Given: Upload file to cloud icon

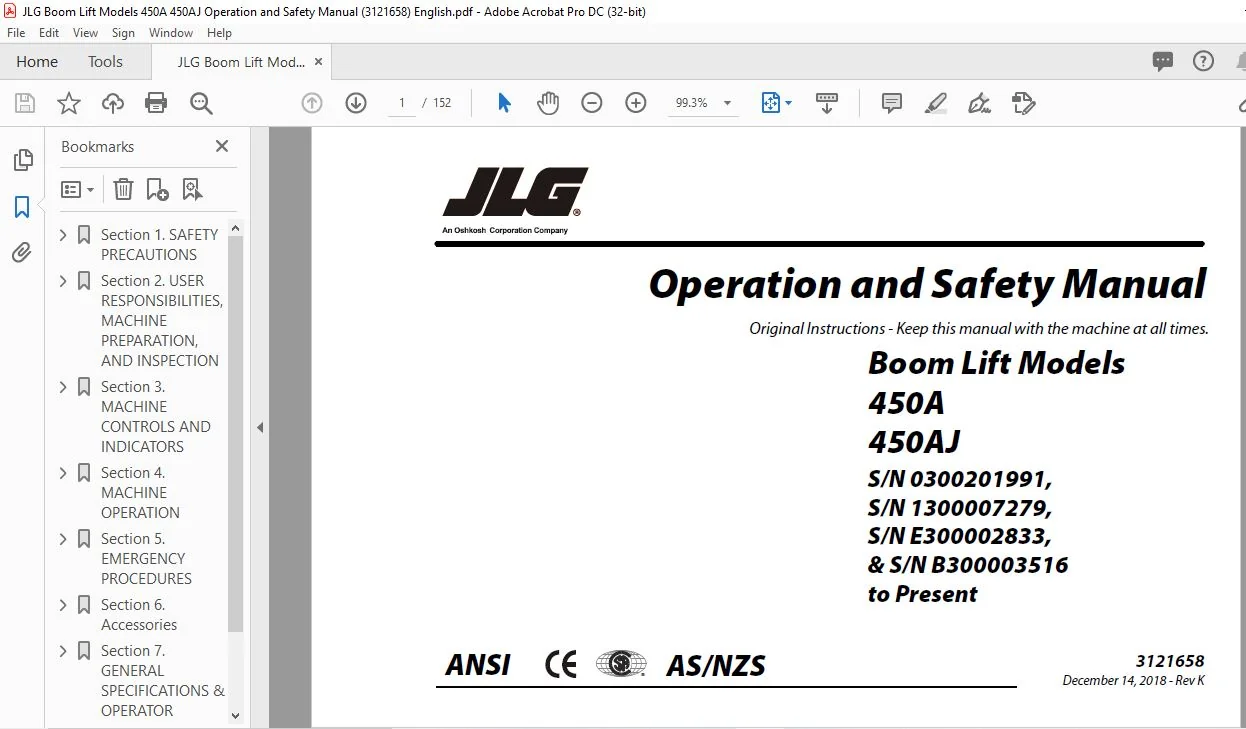Looking at the screenshot, I should [x=113, y=103].
